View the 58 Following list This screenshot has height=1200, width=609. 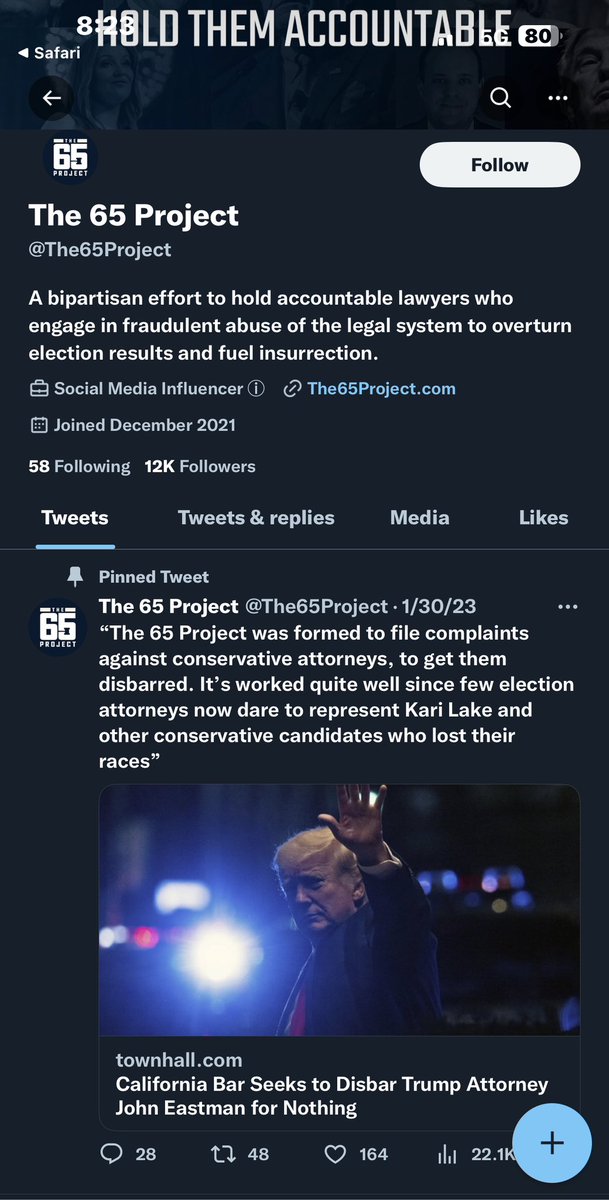point(79,466)
